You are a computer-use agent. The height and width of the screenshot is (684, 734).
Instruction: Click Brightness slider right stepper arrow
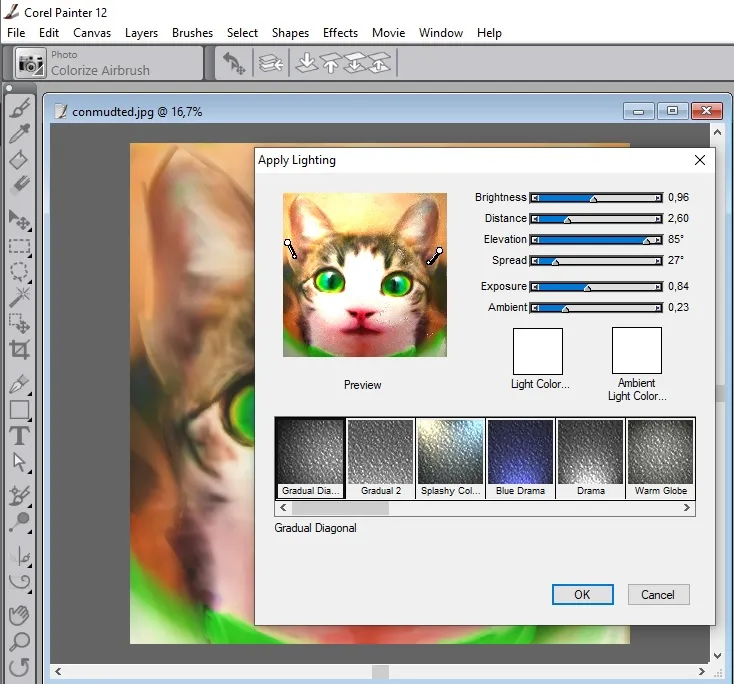pos(658,198)
